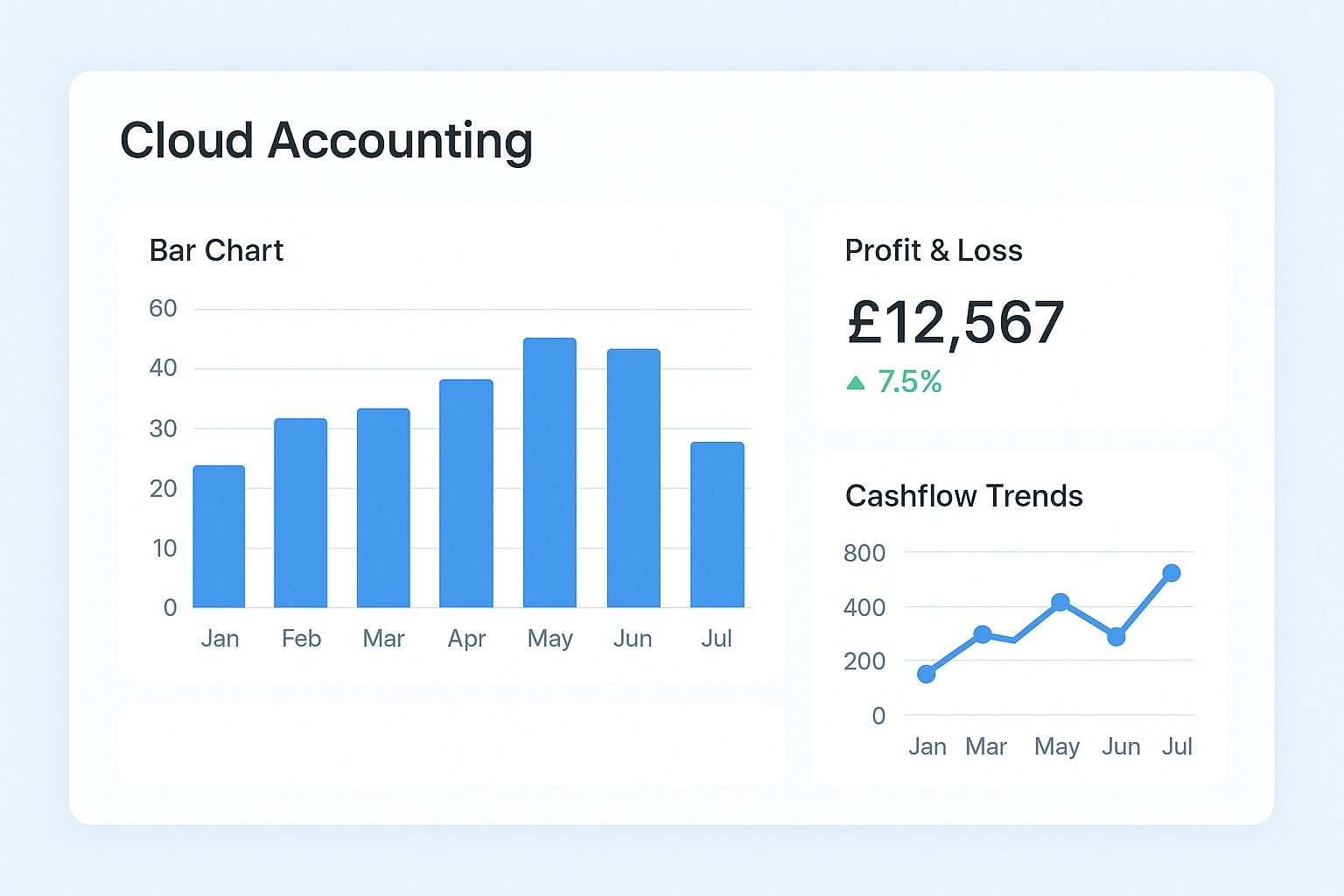Click the Mar bar in the bar chart
The height and width of the screenshot is (896, 1344).
[383, 507]
